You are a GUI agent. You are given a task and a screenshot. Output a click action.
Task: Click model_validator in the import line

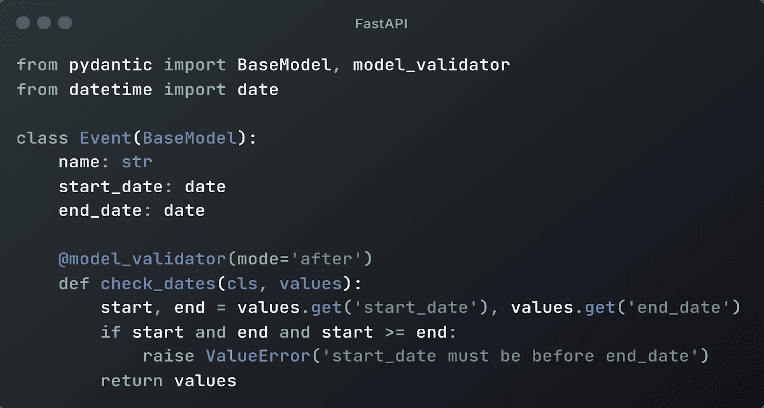click(x=432, y=65)
